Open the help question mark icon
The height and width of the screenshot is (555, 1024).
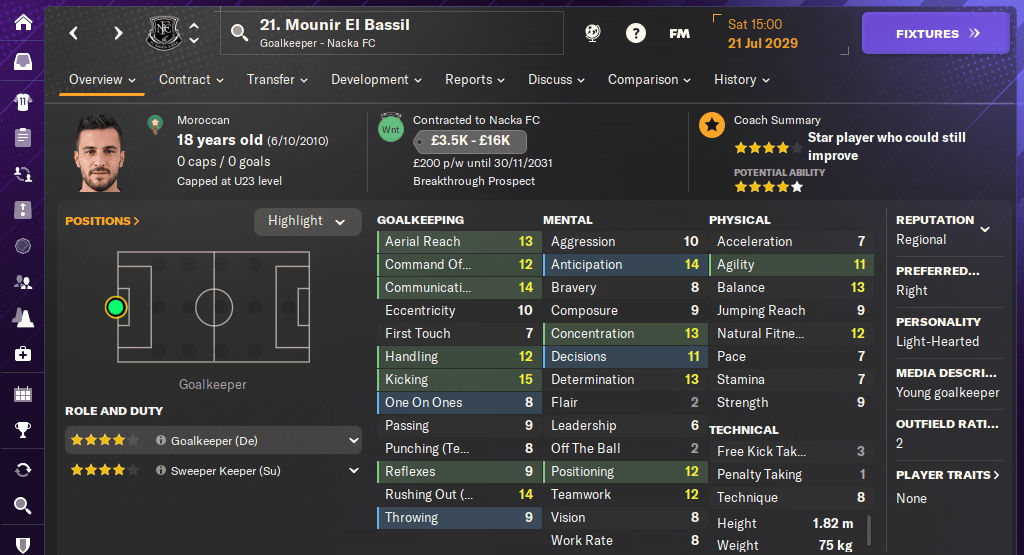coord(636,33)
